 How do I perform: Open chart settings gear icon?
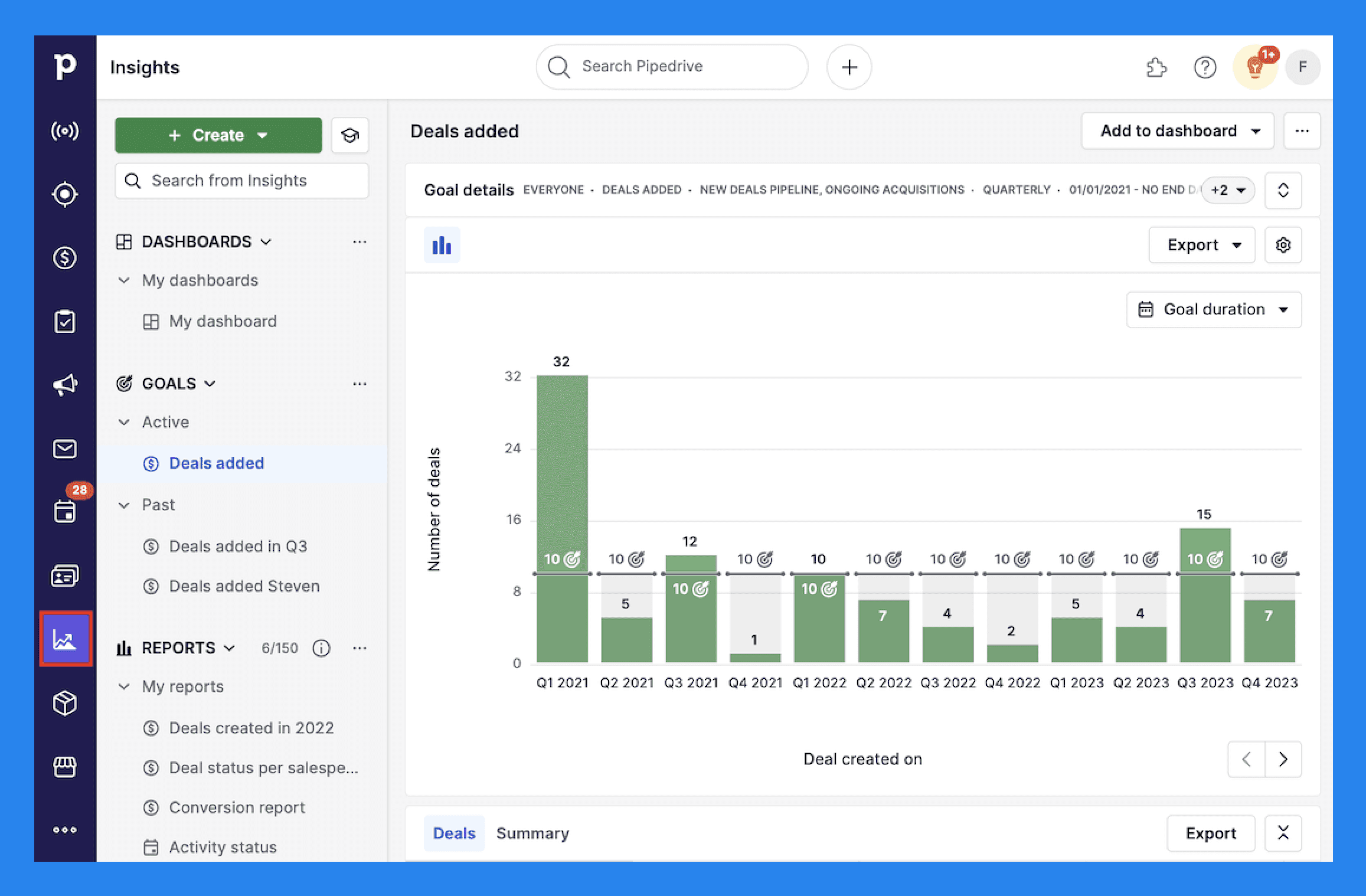click(x=1283, y=245)
